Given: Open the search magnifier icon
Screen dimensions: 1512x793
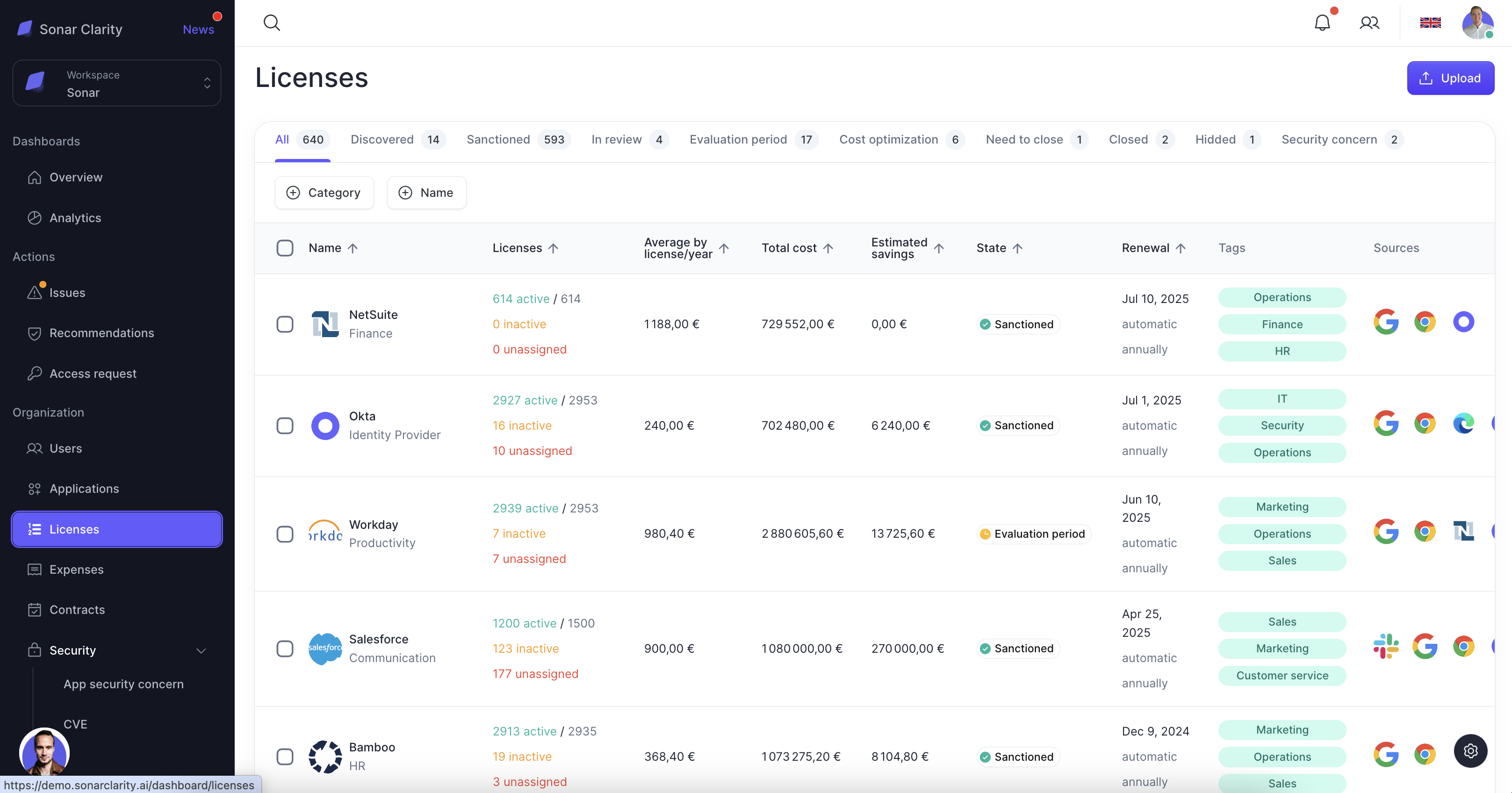Looking at the screenshot, I should tap(271, 23).
